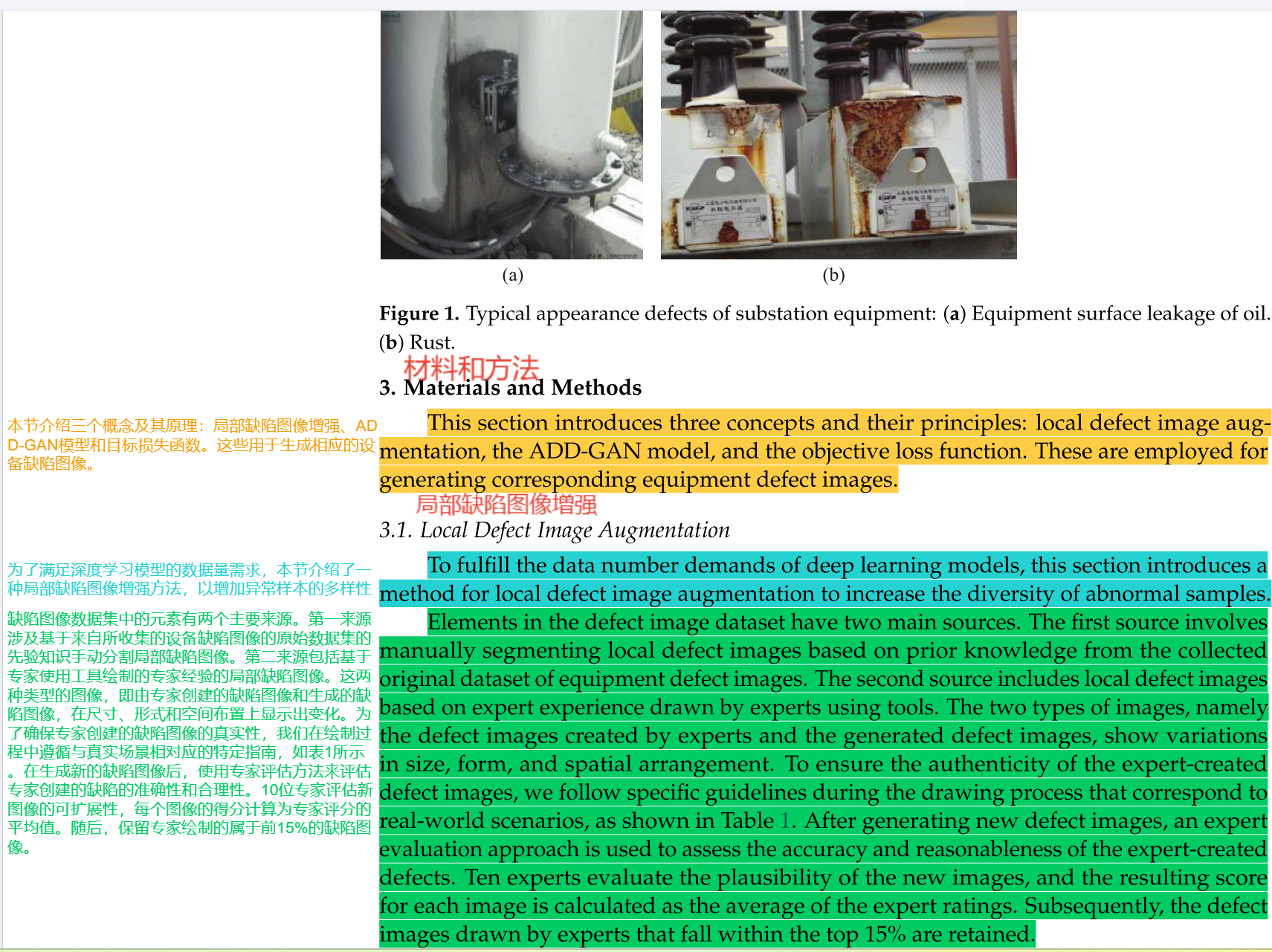This screenshot has width=1272, height=952.
Task: Click the orange highlighted paragraph 'This section introduces three concepts'
Action: [x=824, y=451]
